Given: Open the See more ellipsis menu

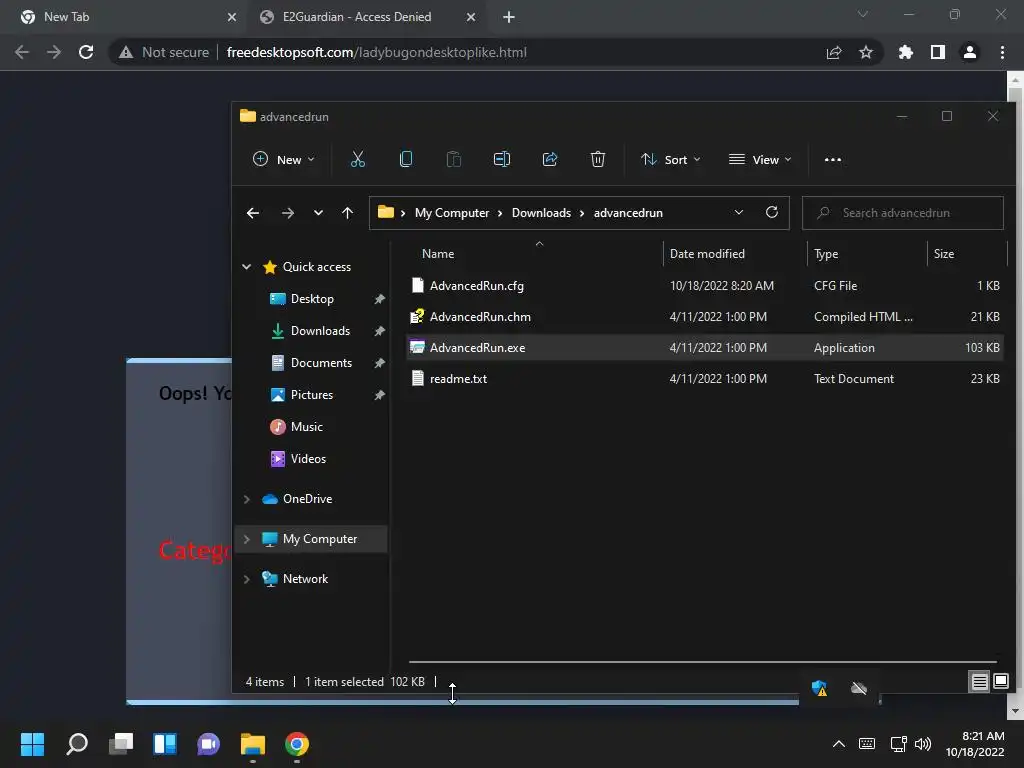Looking at the screenshot, I should [x=833, y=159].
